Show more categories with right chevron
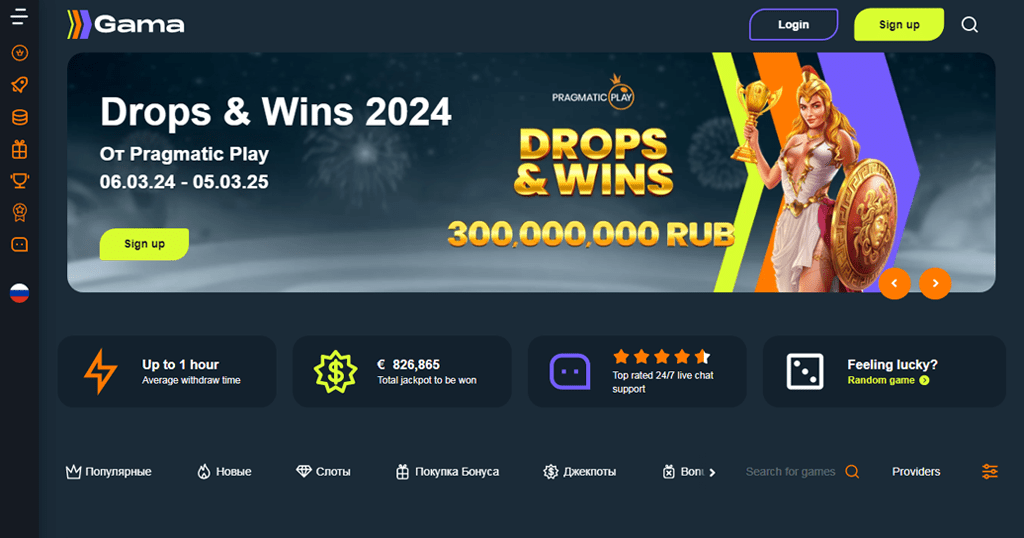This screenshot has height=538, width=1024. tap(712, 472)
